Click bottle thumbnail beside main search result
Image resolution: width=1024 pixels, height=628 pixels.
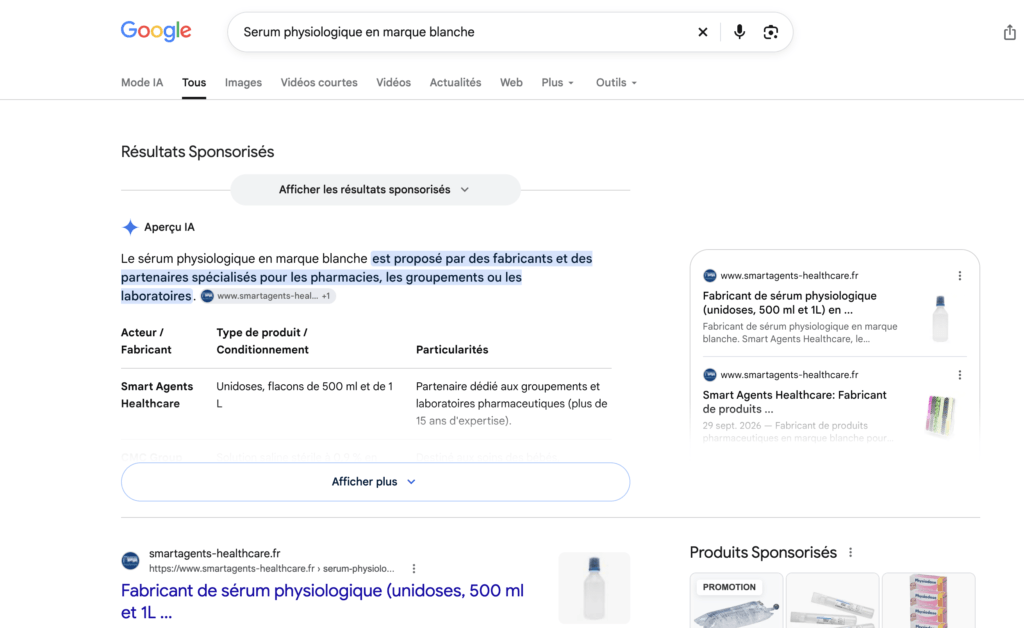click(x=594, y=588)
